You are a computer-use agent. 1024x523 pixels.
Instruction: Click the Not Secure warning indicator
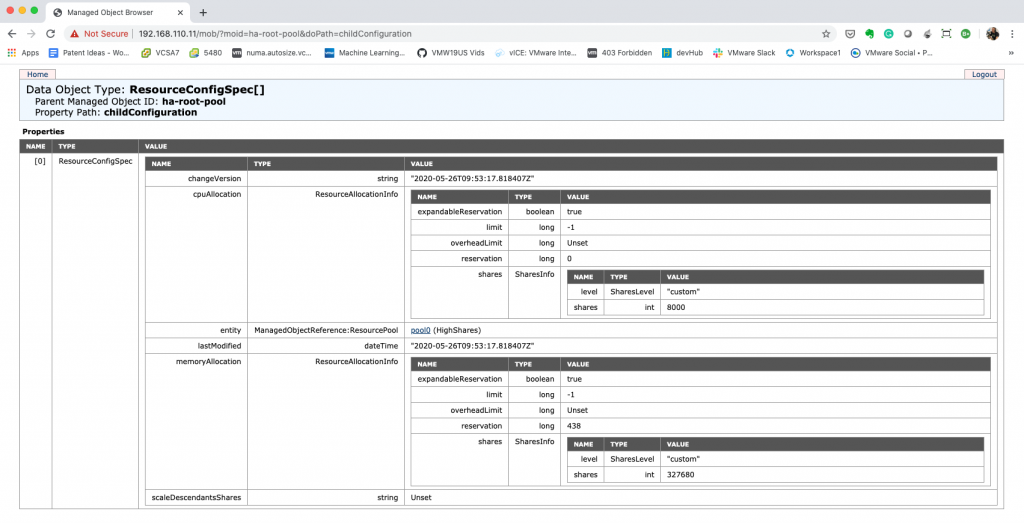99,33
